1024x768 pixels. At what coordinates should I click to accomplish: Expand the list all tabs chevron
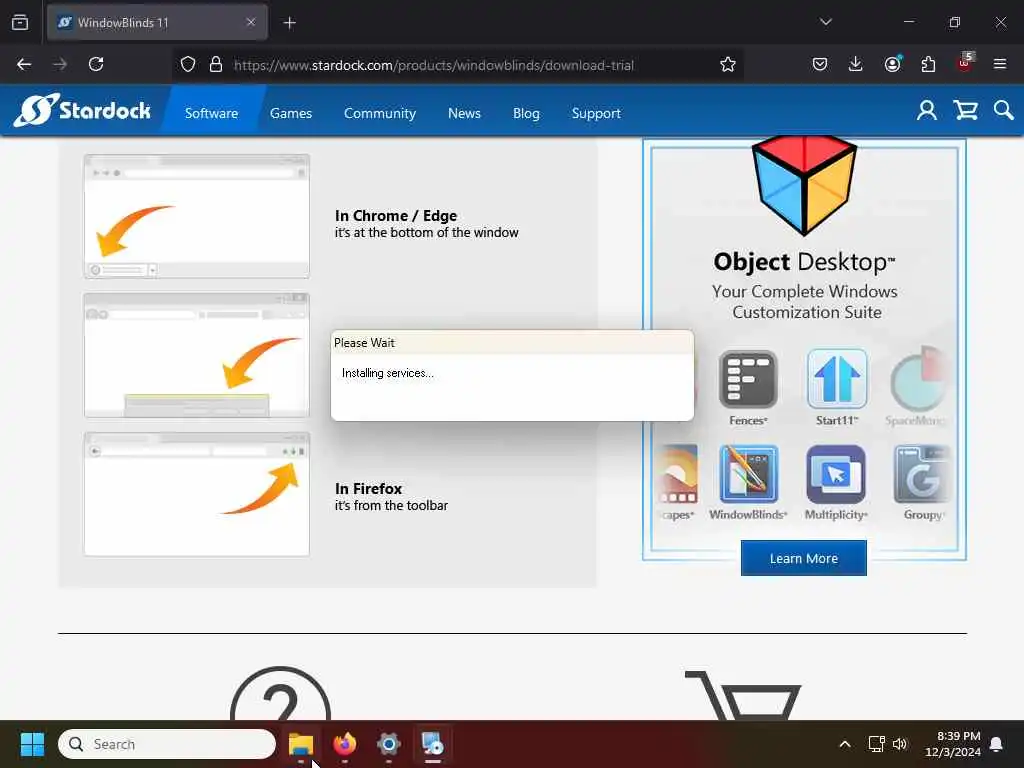point(825,22)
